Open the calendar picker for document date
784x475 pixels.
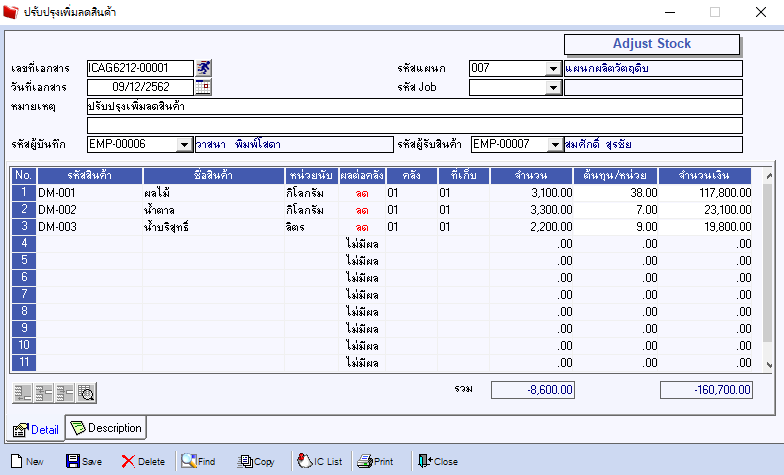pyautogui.click(x=203, y=87)
